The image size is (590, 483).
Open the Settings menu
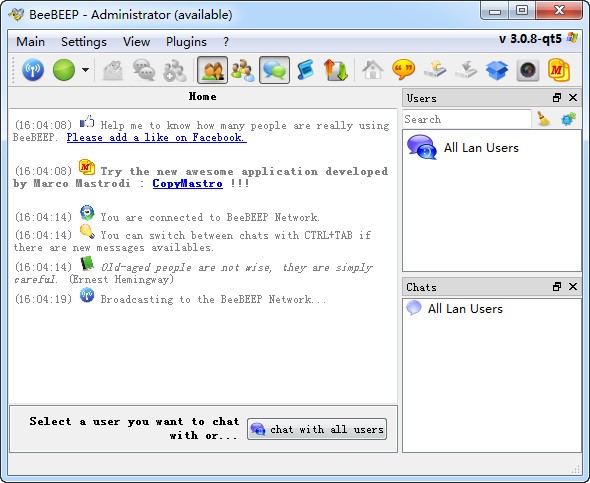pos(84,42)
